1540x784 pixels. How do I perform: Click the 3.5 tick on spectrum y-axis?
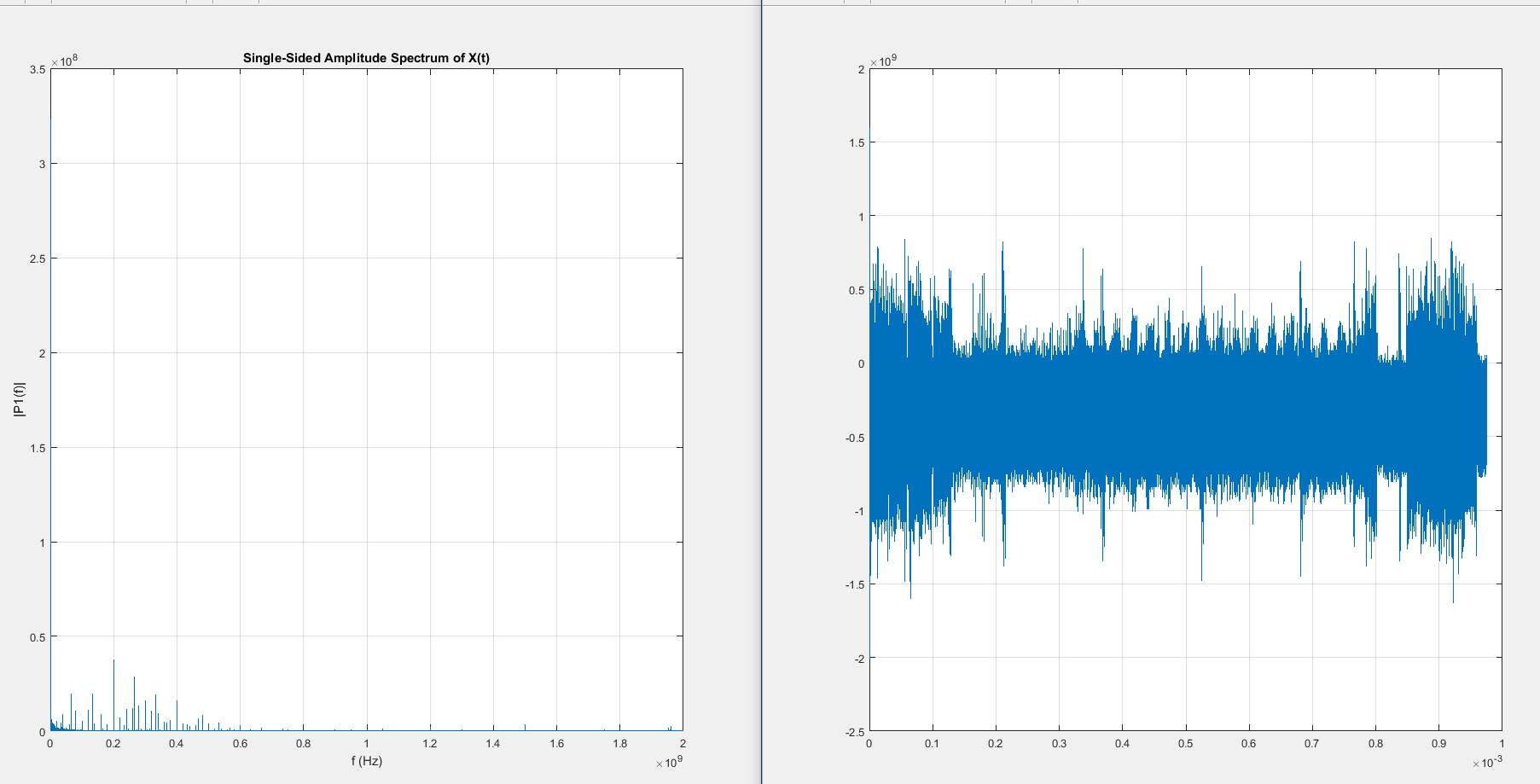tap(38, 69)
